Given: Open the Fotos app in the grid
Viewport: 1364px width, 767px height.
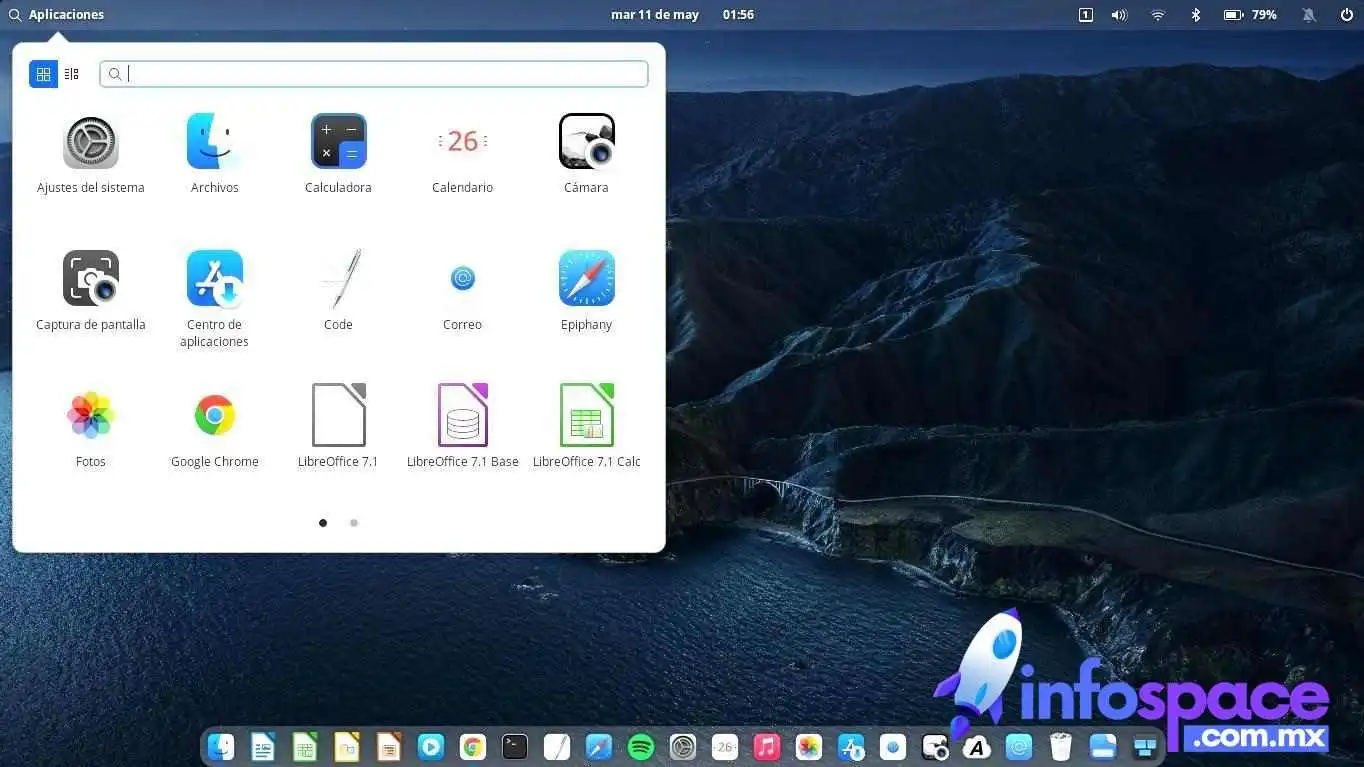Looking at the screenshot, I should 90,415.
